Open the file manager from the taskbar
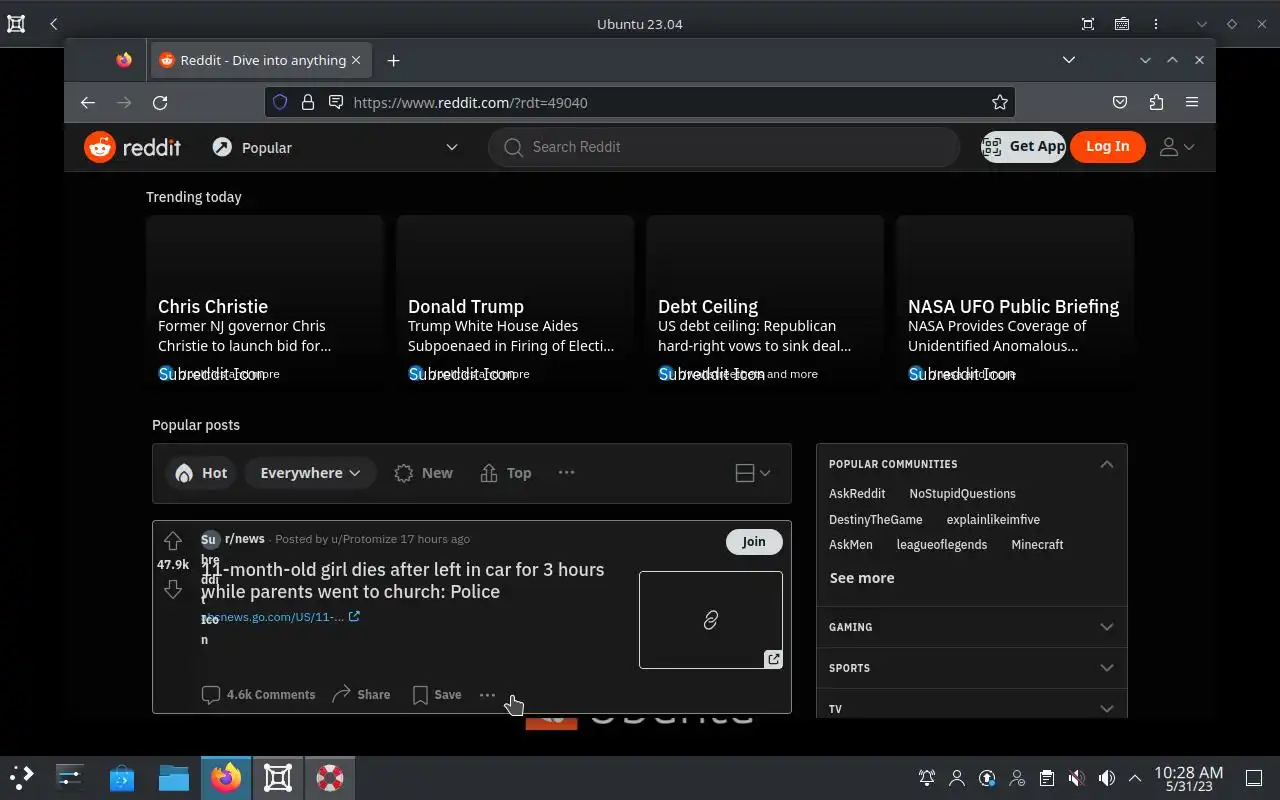 (x=174, y=777)
